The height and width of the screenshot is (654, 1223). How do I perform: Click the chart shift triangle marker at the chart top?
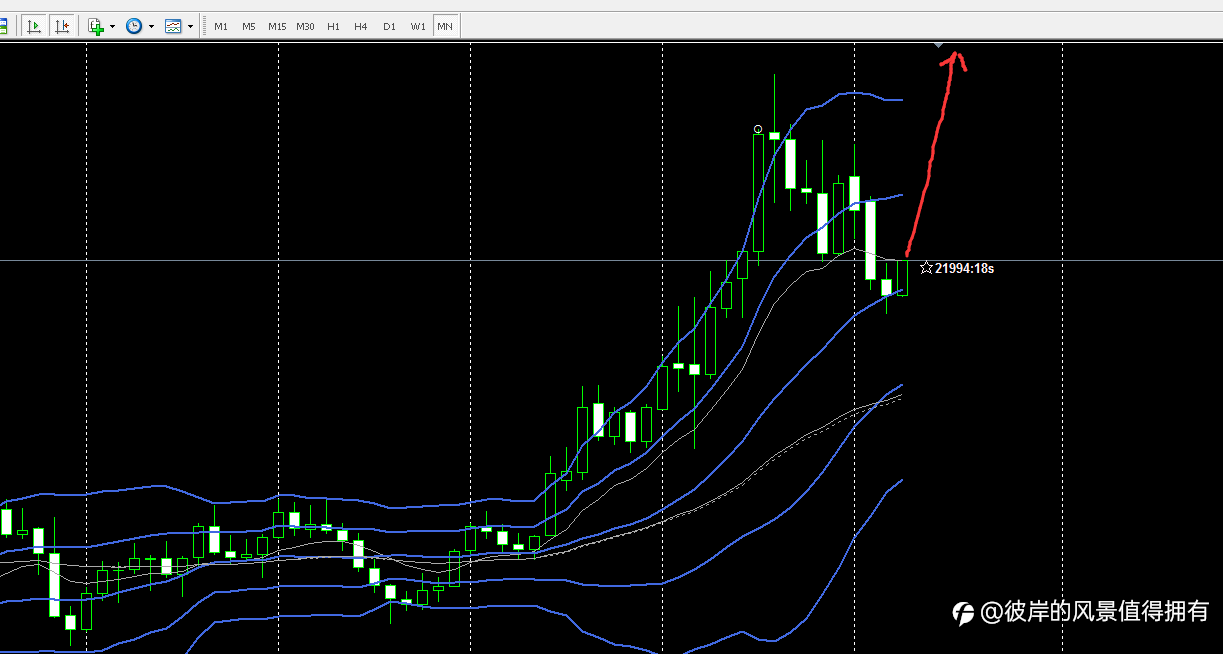938,45
